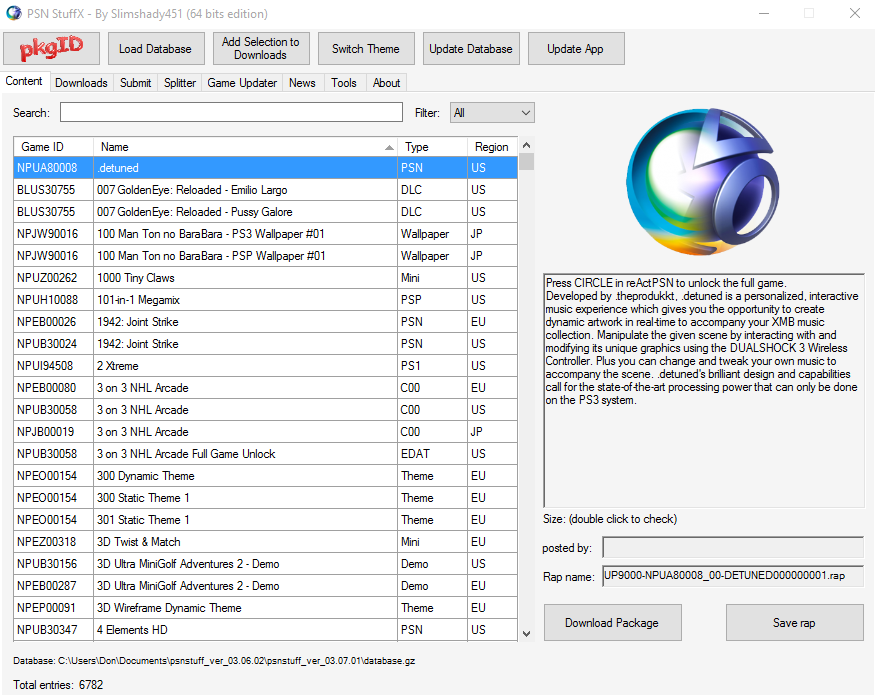Sort by the Game ID column header

(x=54, y=147)
